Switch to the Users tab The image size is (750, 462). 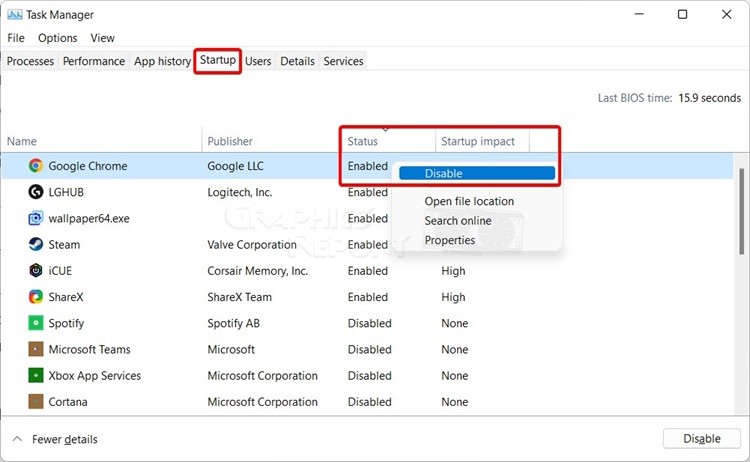point(258,61)
